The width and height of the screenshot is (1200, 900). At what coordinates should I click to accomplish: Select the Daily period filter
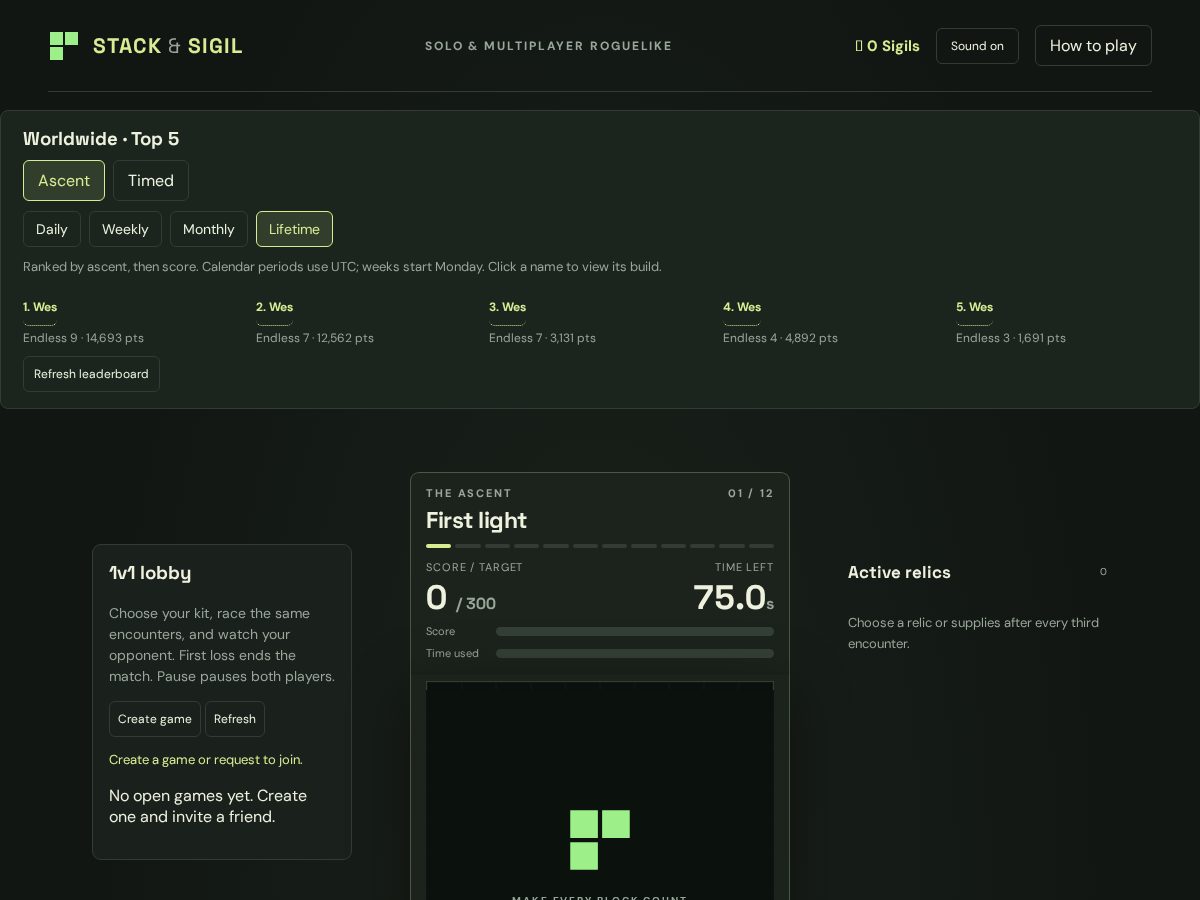(52, 229)
